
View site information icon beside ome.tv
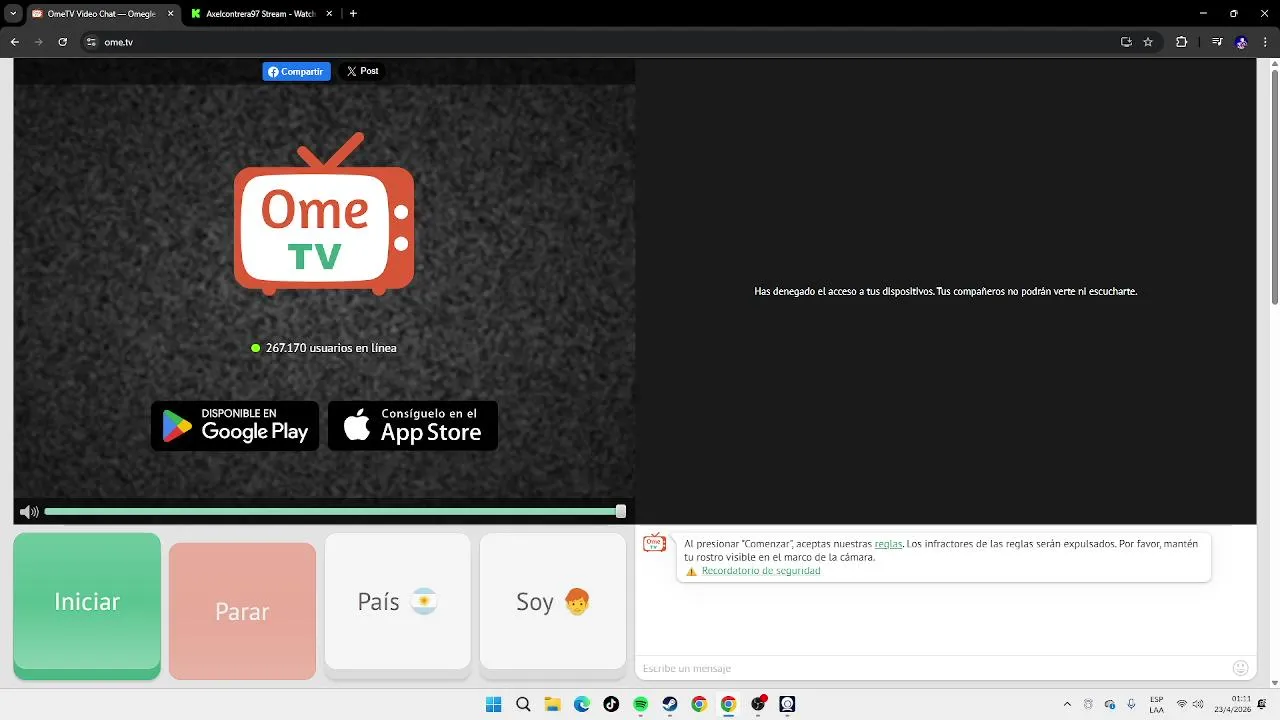point(91,42)
